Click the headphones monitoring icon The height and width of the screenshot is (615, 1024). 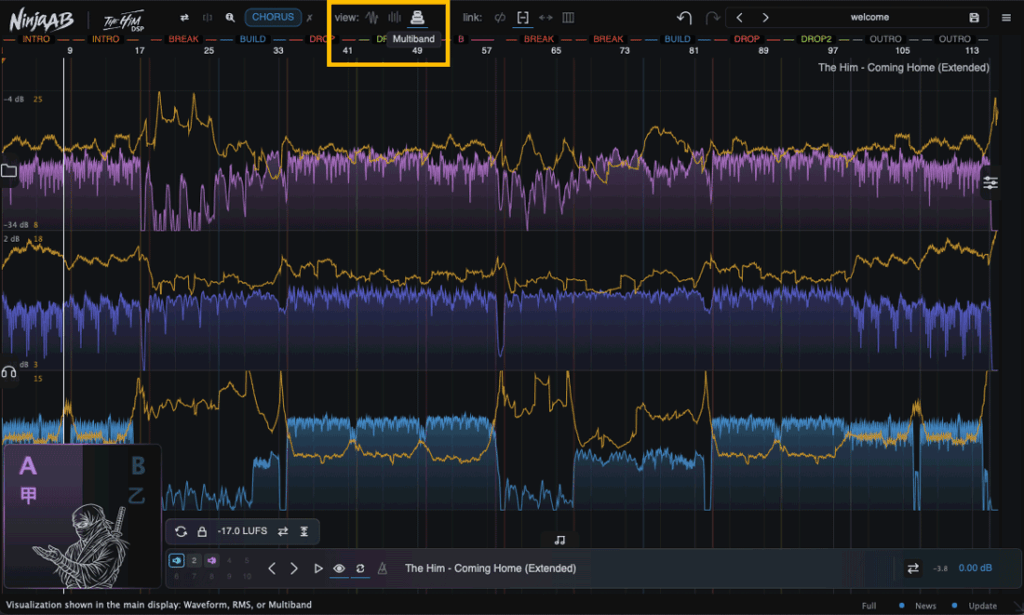click(x=8, y=372)
